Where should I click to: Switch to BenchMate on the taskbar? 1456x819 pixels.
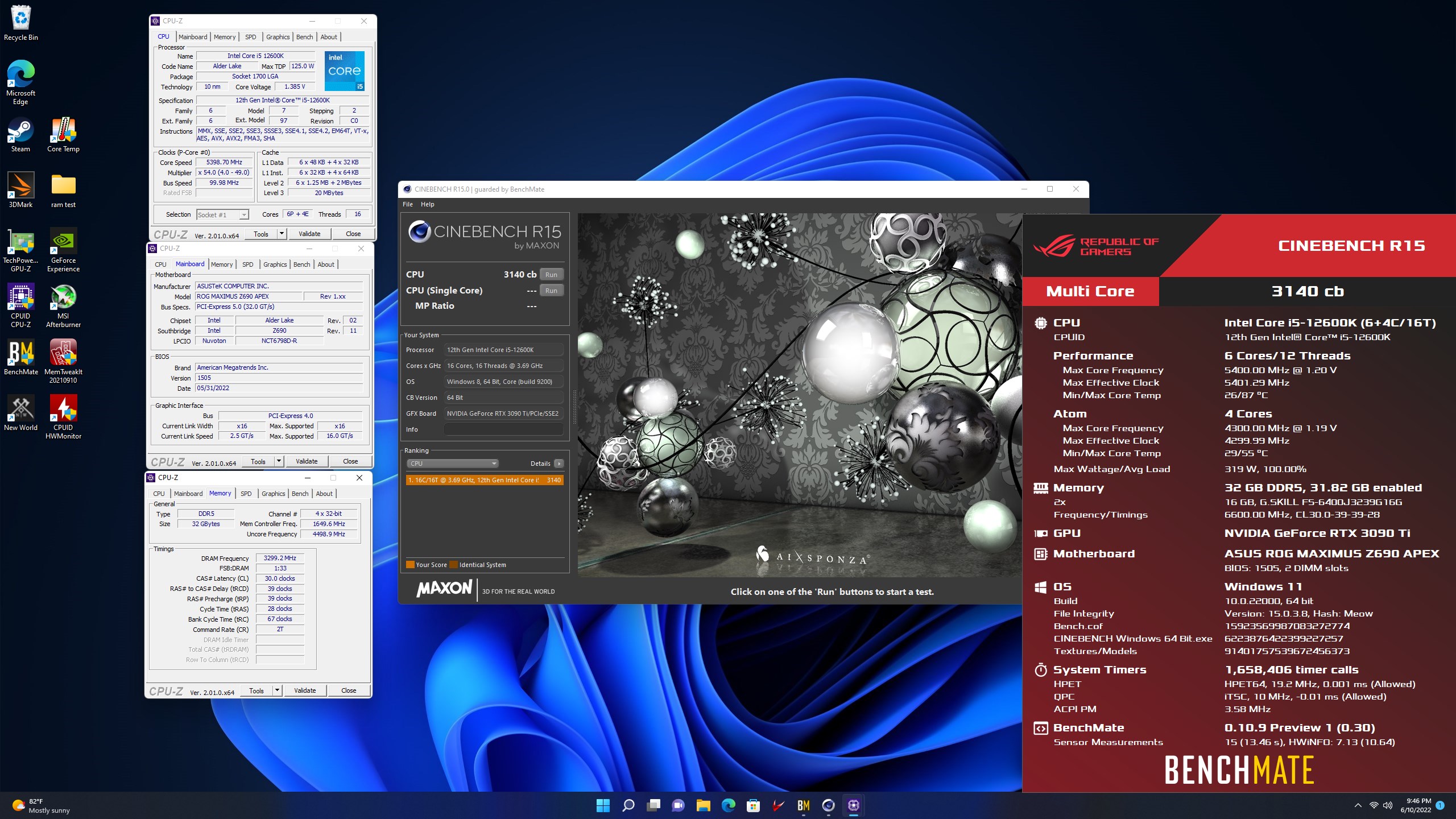tap(804, 805)
